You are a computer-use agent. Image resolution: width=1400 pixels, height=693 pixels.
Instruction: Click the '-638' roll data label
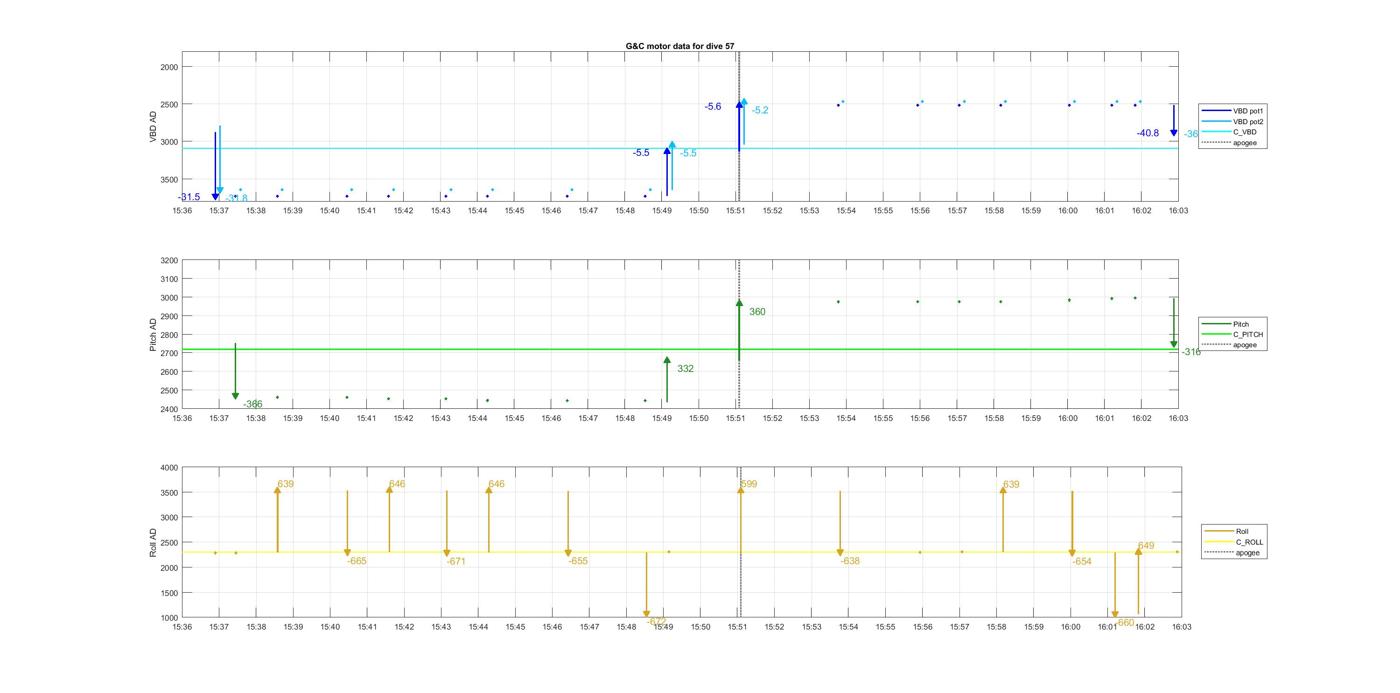pos(850,561)
